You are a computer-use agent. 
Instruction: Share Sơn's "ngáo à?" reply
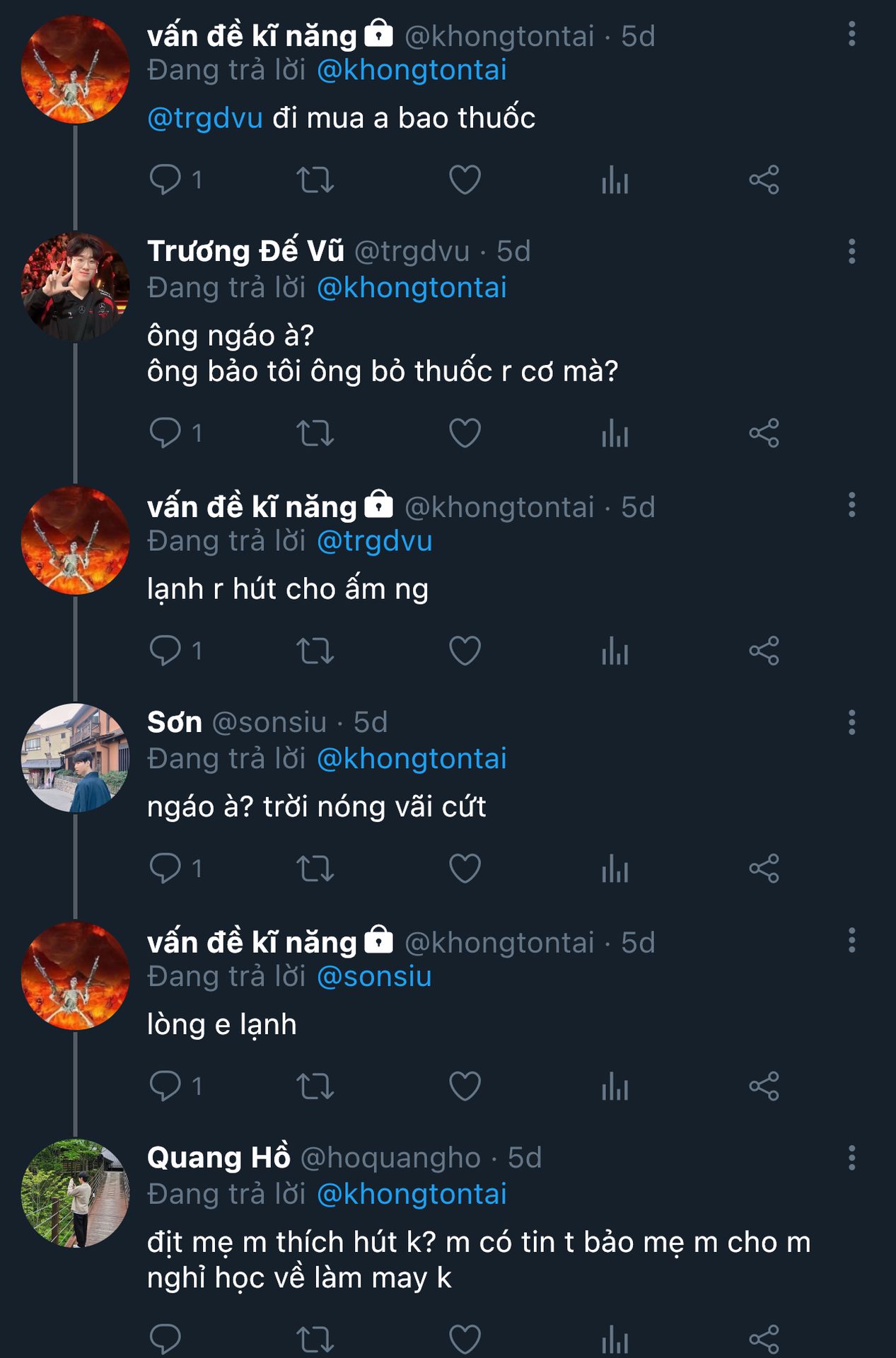tap(764, 869)
